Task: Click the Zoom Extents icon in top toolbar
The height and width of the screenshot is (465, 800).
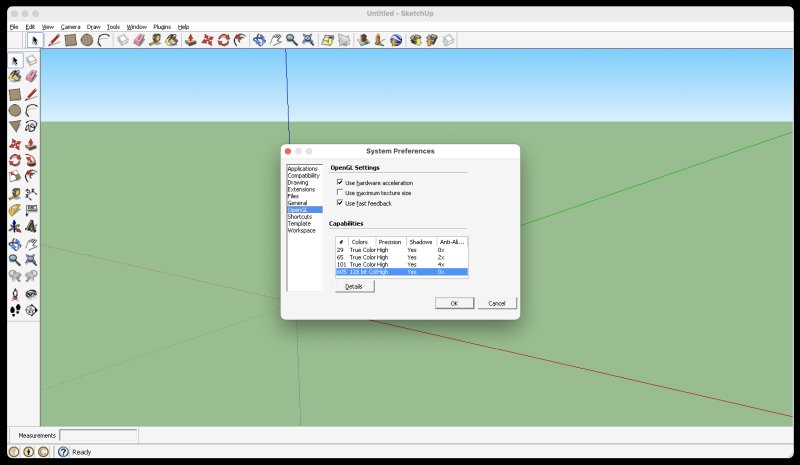Action: [309, 40]
